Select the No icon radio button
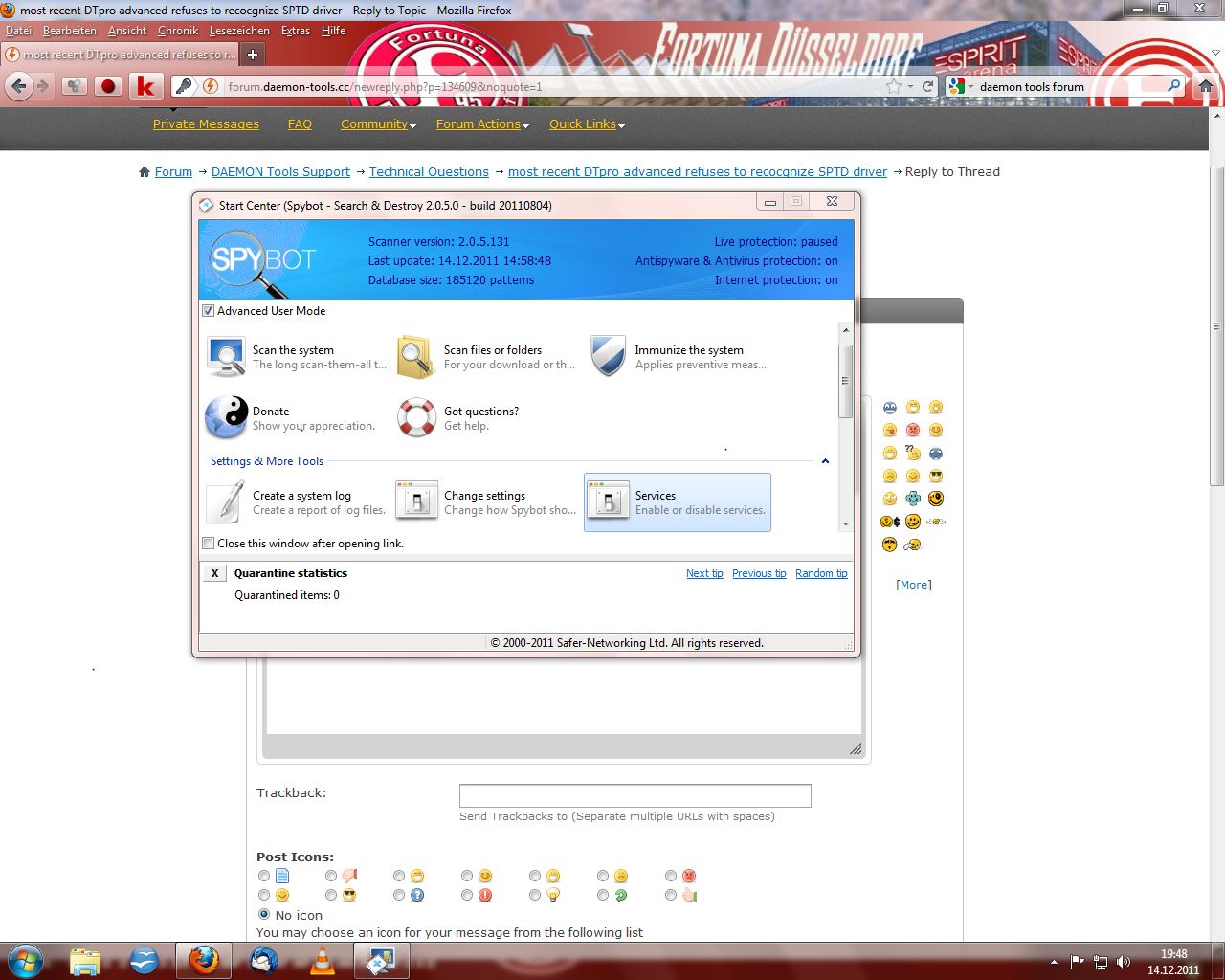Screen dimensions: 1225x980 click(x=264, y=915)
